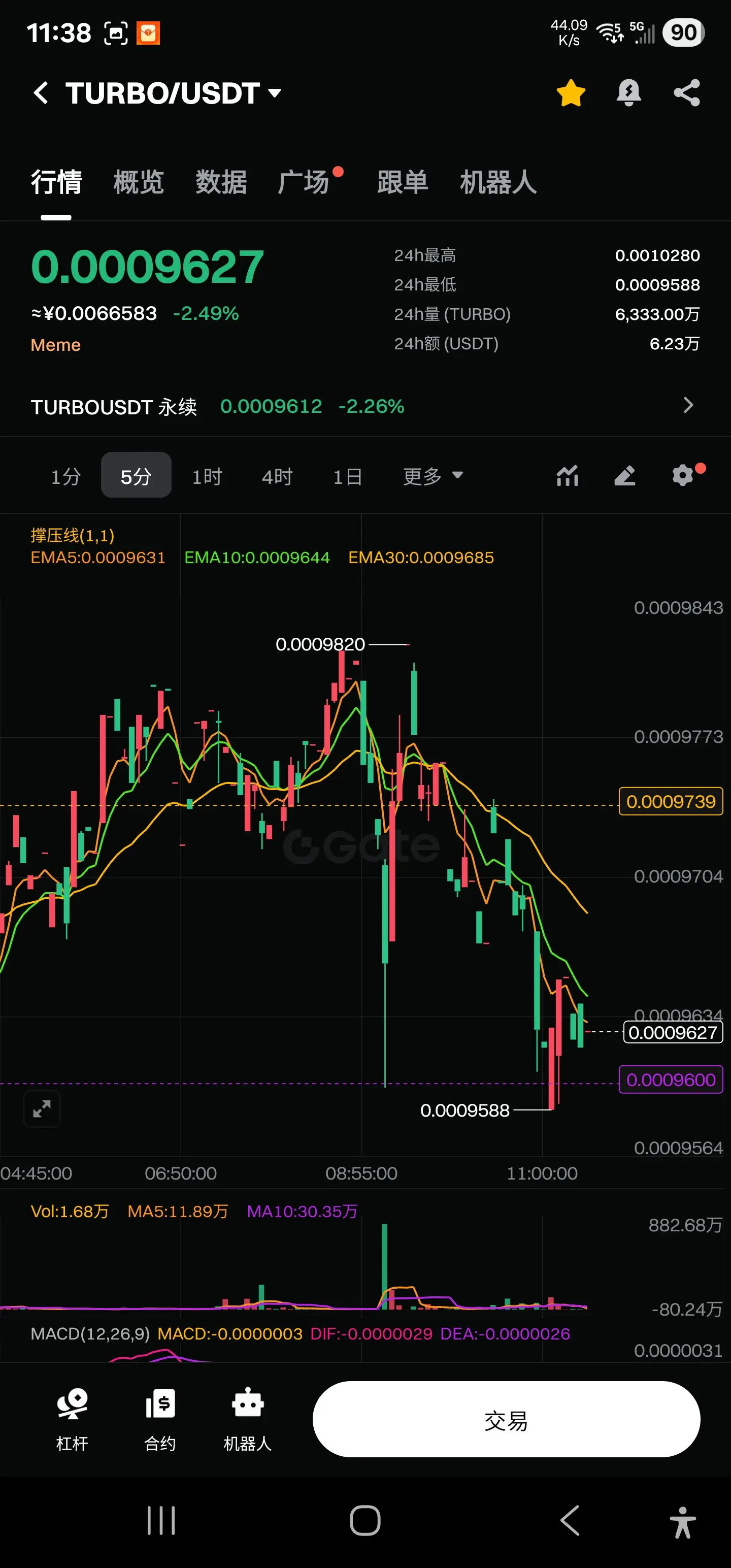Tap the battery indicator showing 90
This screenshot has height=1568, width=731.
683,32
